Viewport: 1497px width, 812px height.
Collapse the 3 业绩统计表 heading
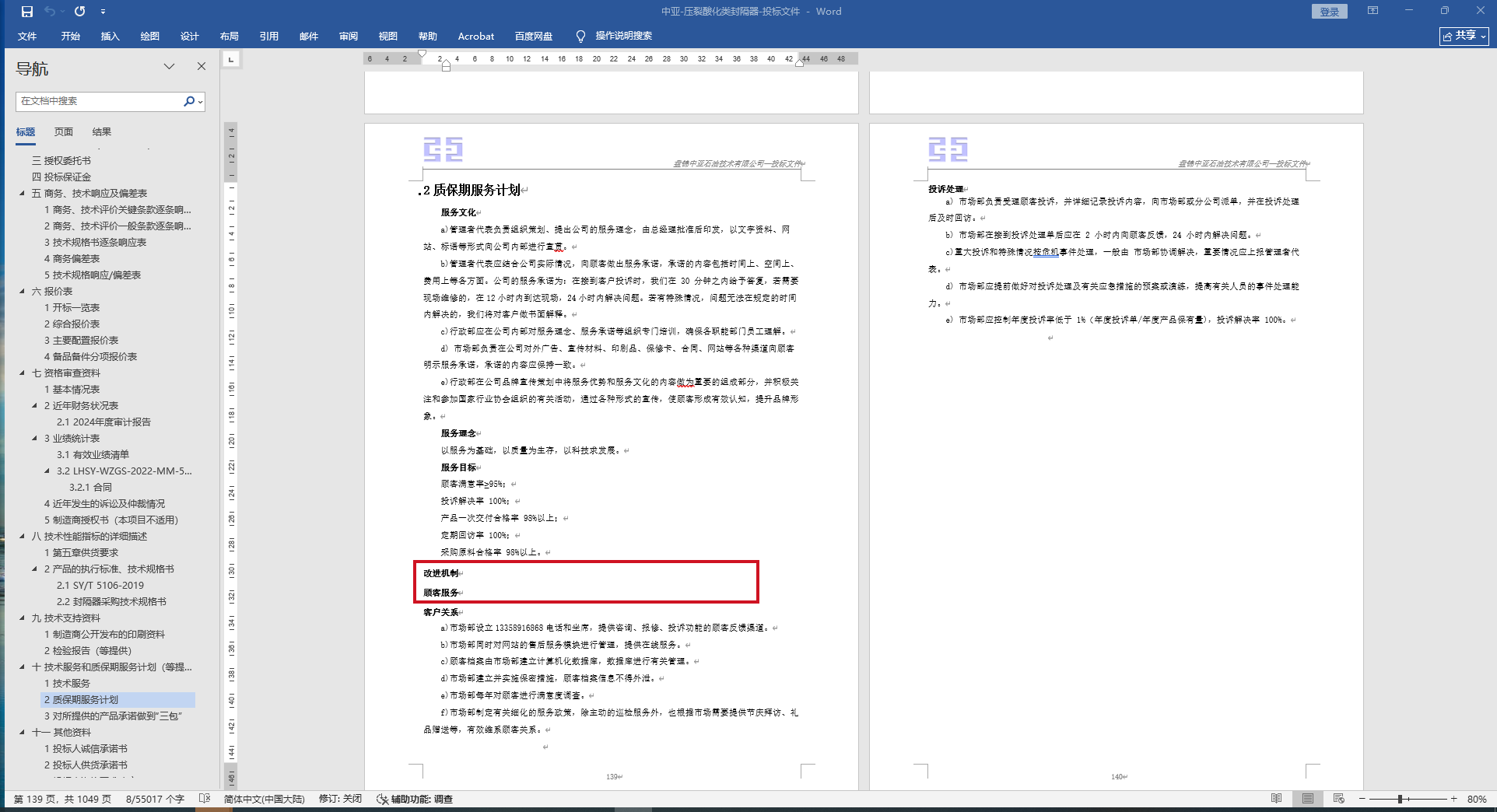coord(34,439)
